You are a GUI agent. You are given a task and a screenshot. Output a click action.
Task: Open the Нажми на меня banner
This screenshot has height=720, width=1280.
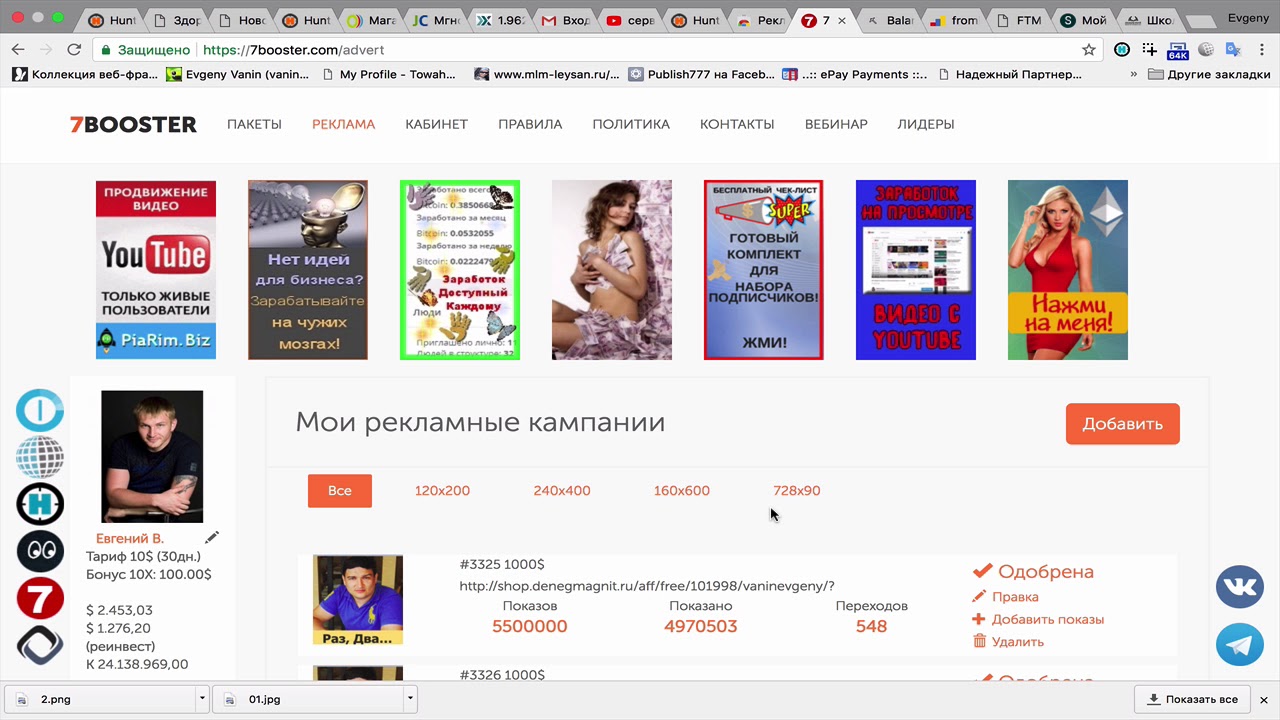[x=1068, y=270]
